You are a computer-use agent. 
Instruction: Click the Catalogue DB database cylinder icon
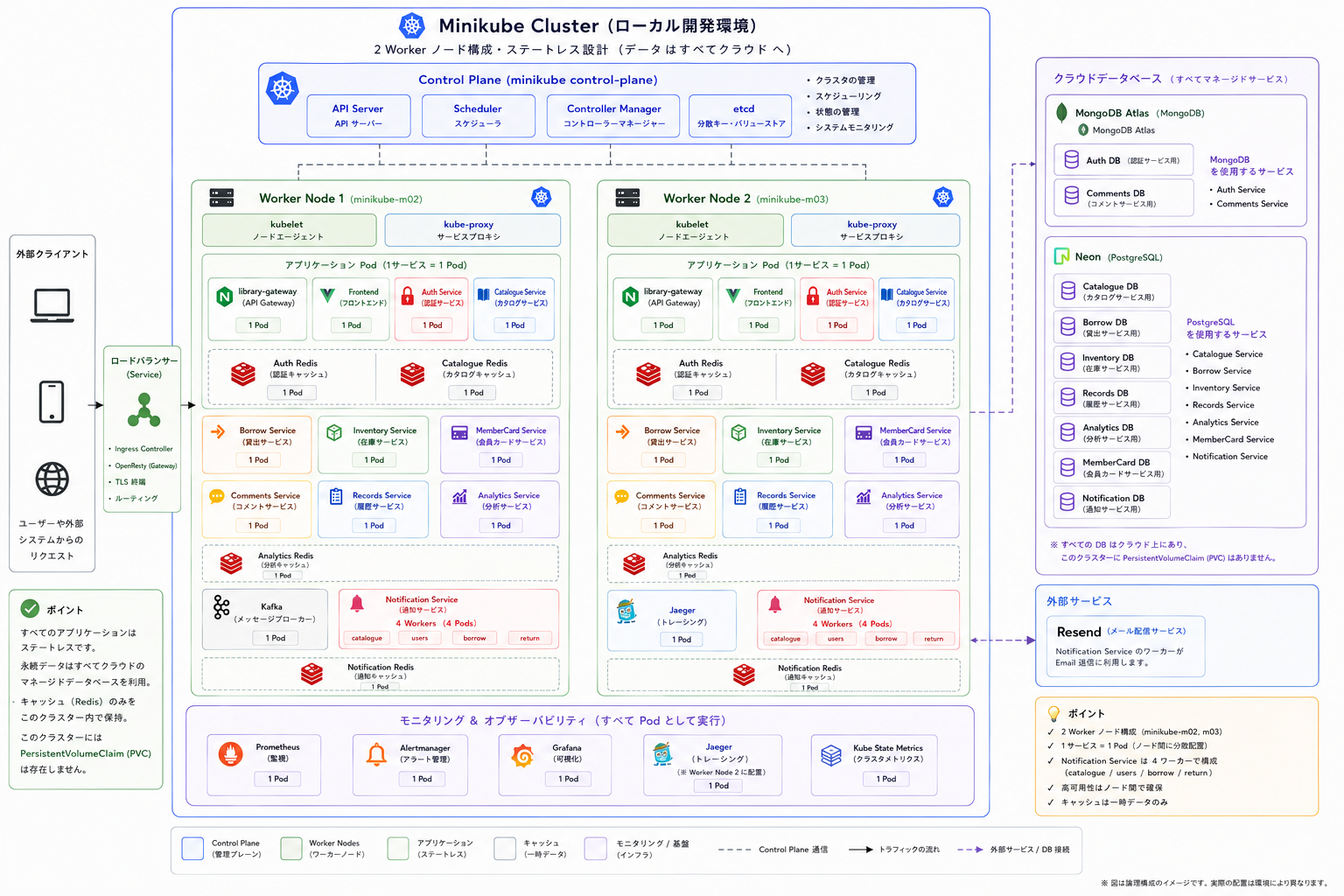(x=1067, y=290)
